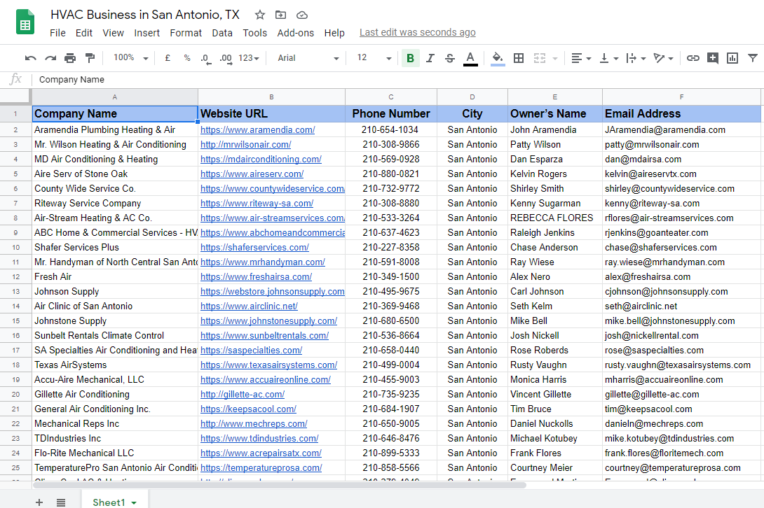Switch to Sheet1 tab

tap(114, 502)
